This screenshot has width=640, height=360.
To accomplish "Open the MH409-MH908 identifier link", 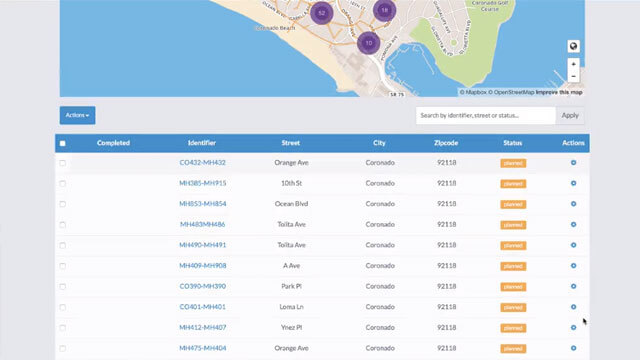I will pos(202,265).
